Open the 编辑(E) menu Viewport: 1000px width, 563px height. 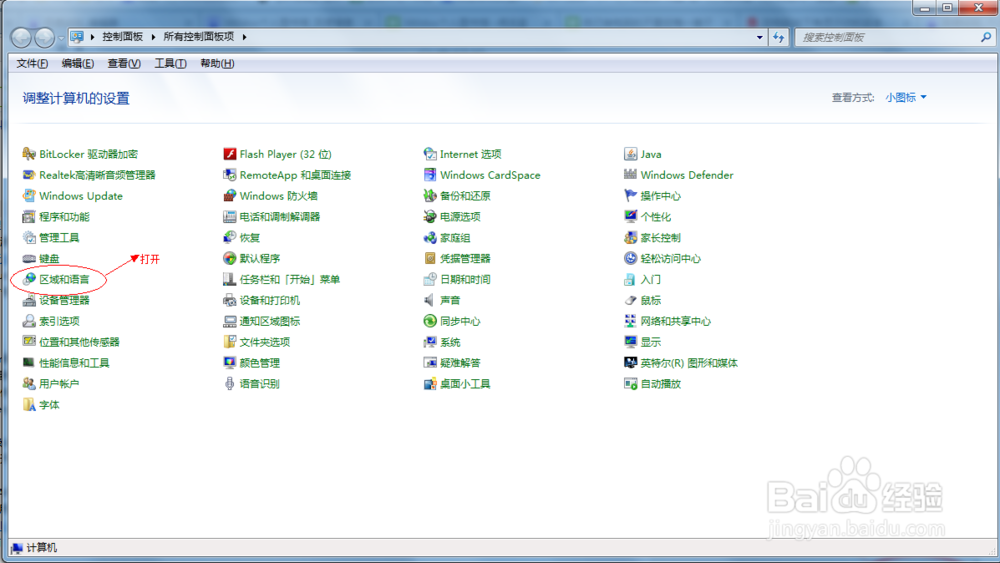point(78,63)
